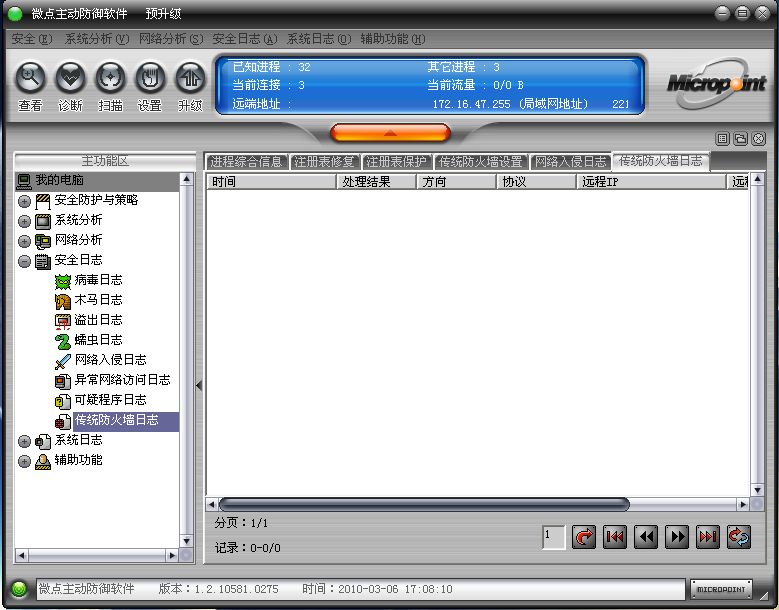Go to next page of log
This screenshot has height=610, width=779.
(677, 537)
